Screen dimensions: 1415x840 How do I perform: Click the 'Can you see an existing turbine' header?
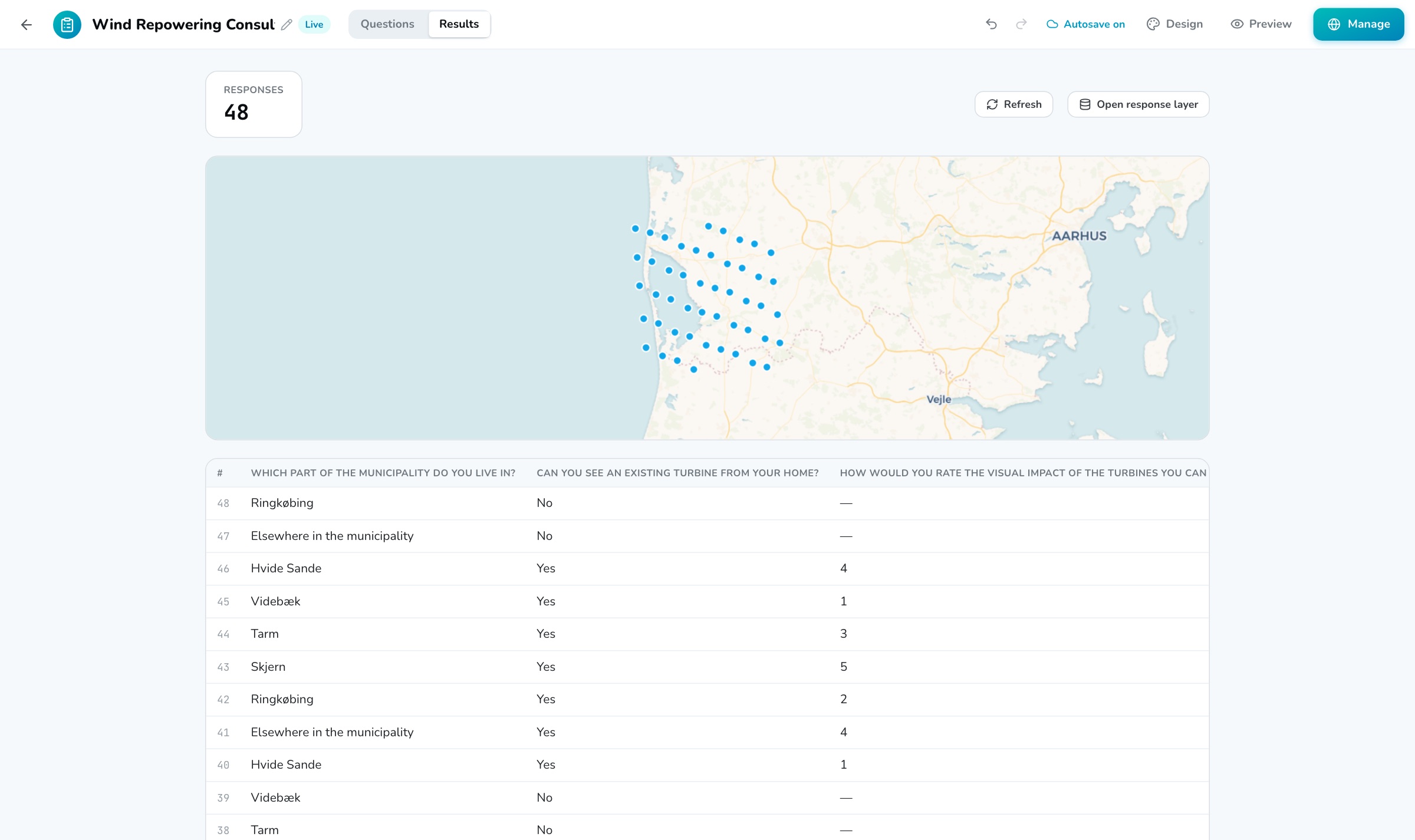[x=677, y=473]
